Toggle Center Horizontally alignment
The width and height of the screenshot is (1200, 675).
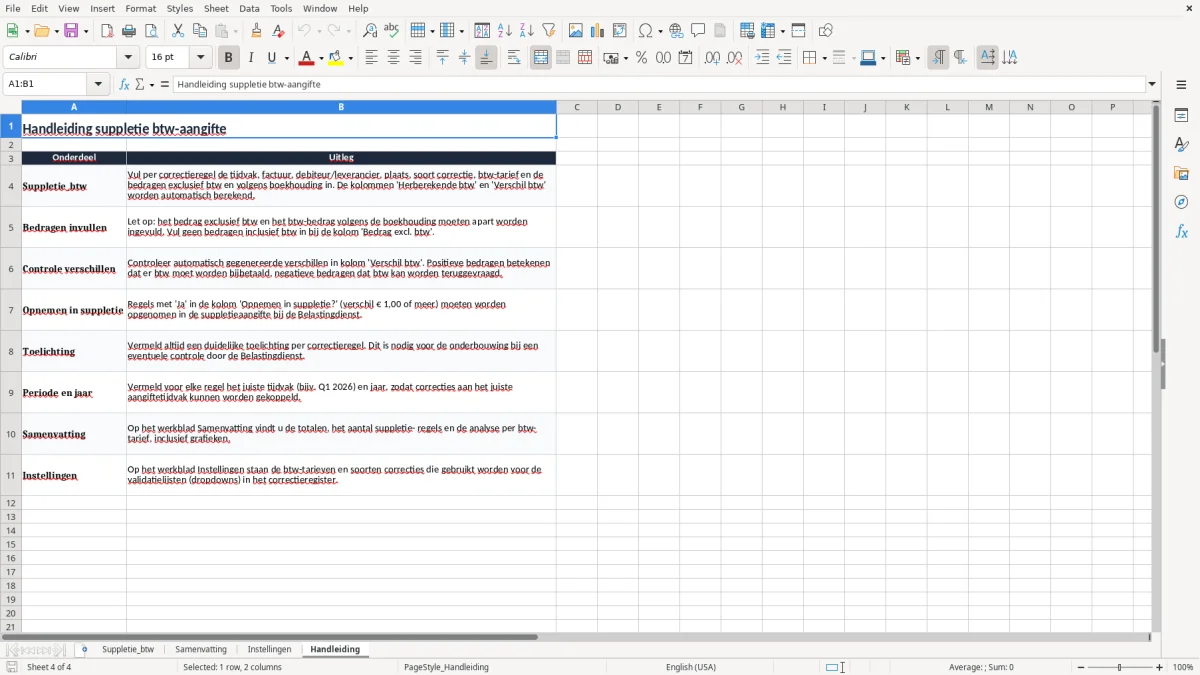coord(393,58)
